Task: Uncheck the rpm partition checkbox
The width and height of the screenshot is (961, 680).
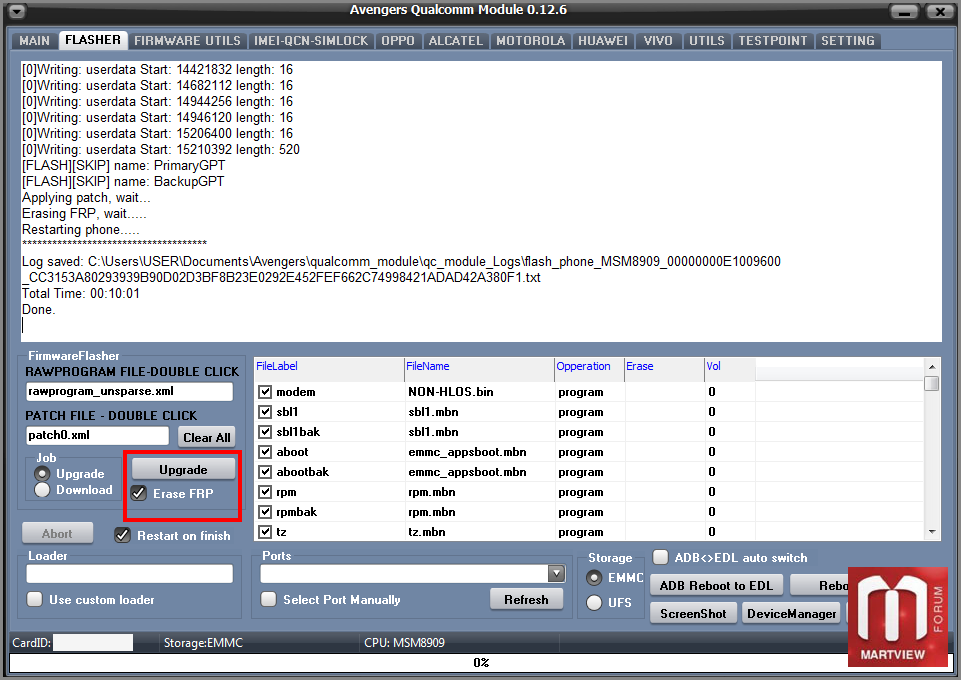Action: tap(265, 492)
